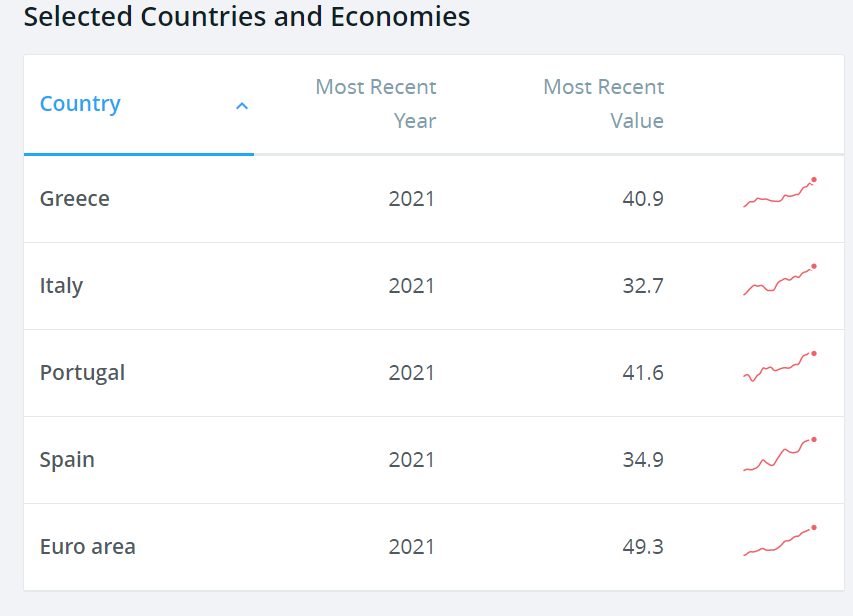Screen dimensions: 853x616
Task: Click Greece's most recent value 40.9
Action: pyautogui.click(x=642, y=199)
